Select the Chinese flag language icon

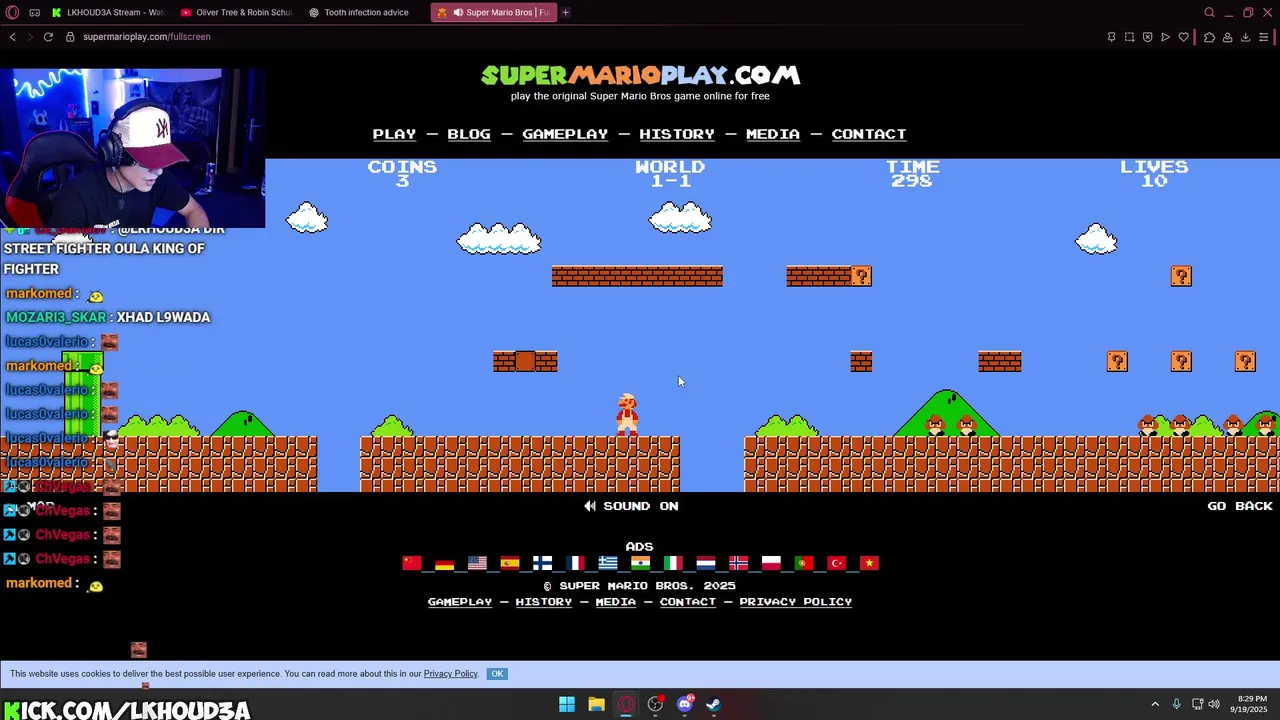click(412, 563)
